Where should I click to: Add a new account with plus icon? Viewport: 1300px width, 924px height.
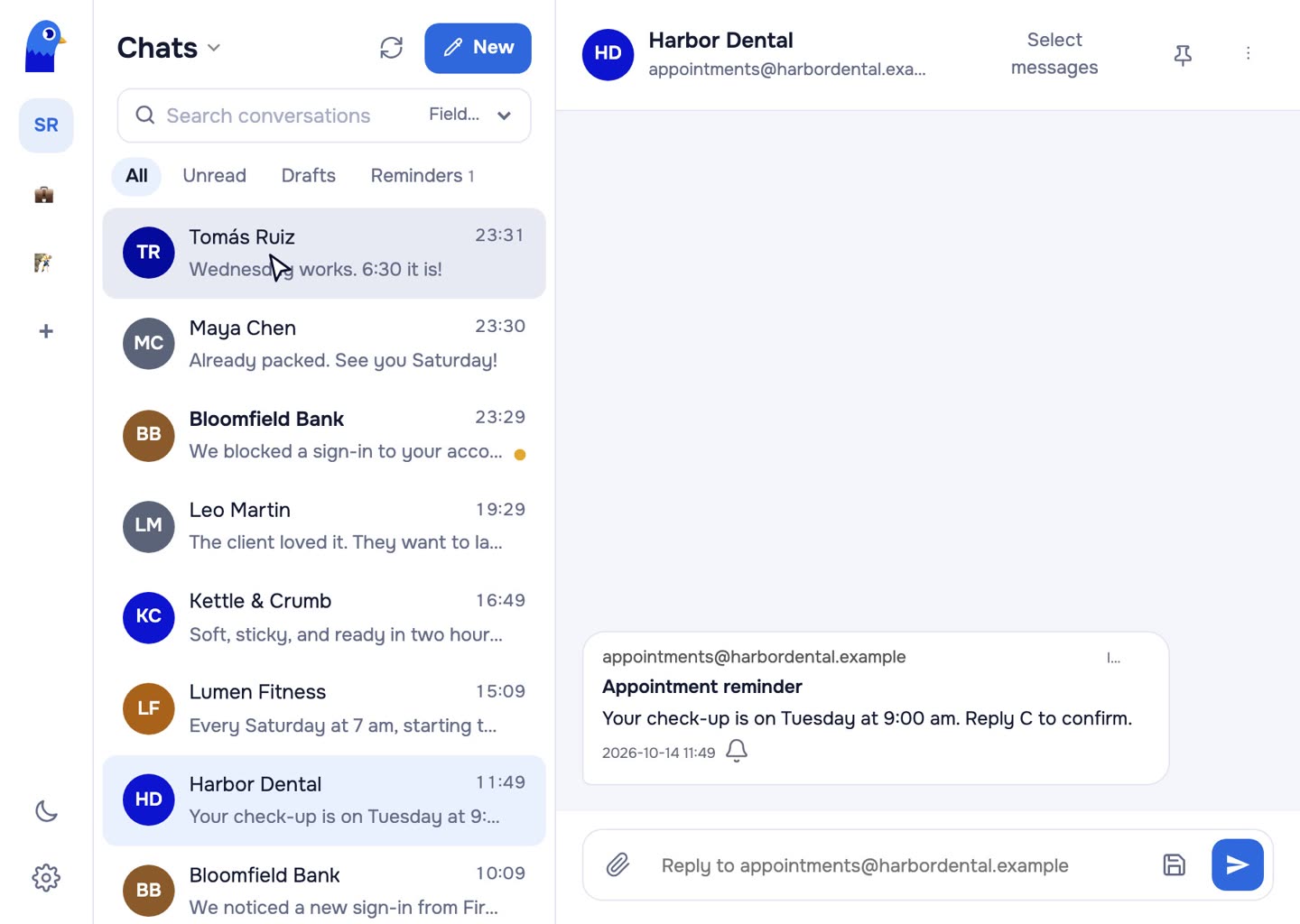pyautogui.click(x=46, y=331)
